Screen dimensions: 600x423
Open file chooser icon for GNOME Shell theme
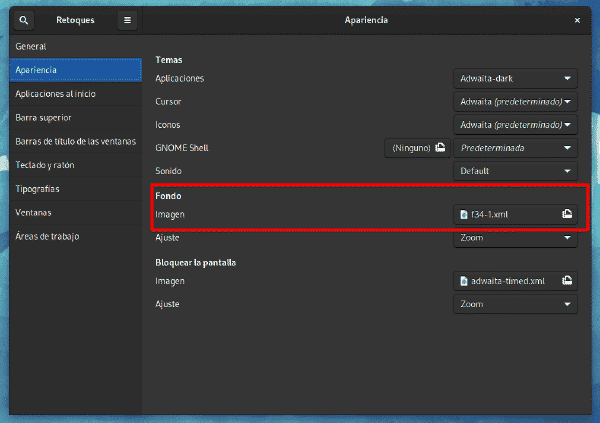(x=440, y=147)
